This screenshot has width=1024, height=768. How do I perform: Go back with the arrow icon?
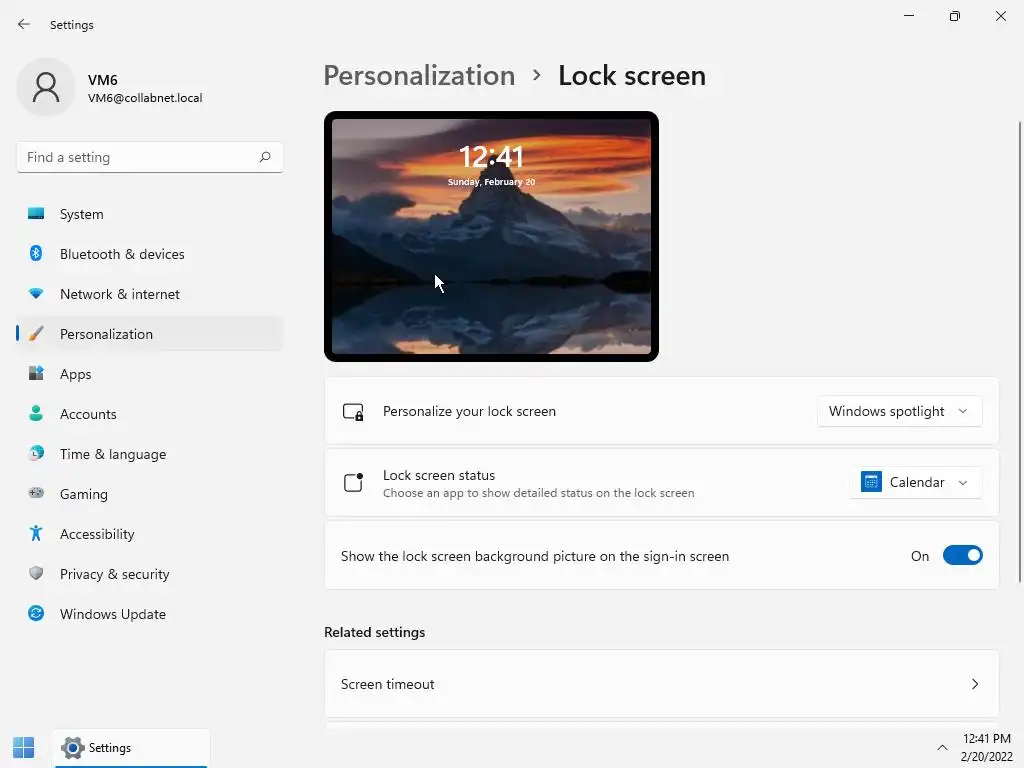[24, 24]
